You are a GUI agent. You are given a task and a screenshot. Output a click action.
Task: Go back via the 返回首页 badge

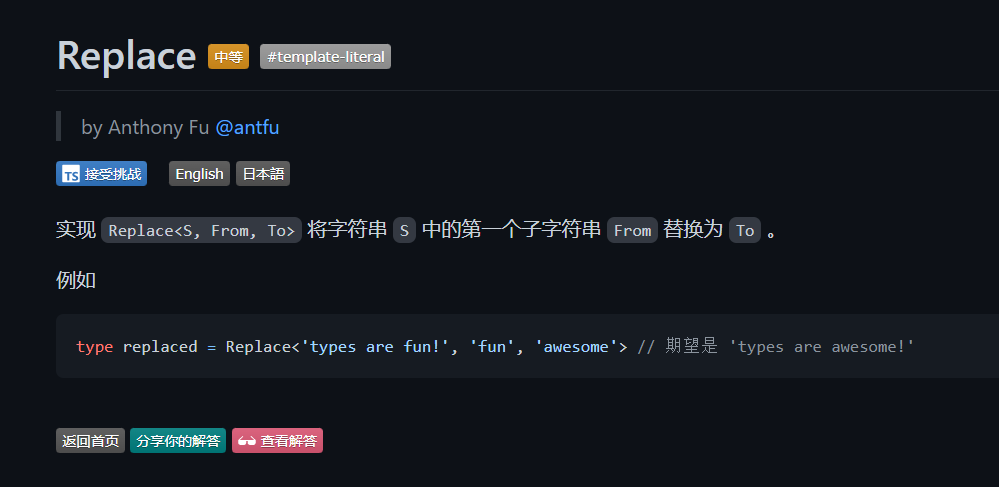point(90,440)
